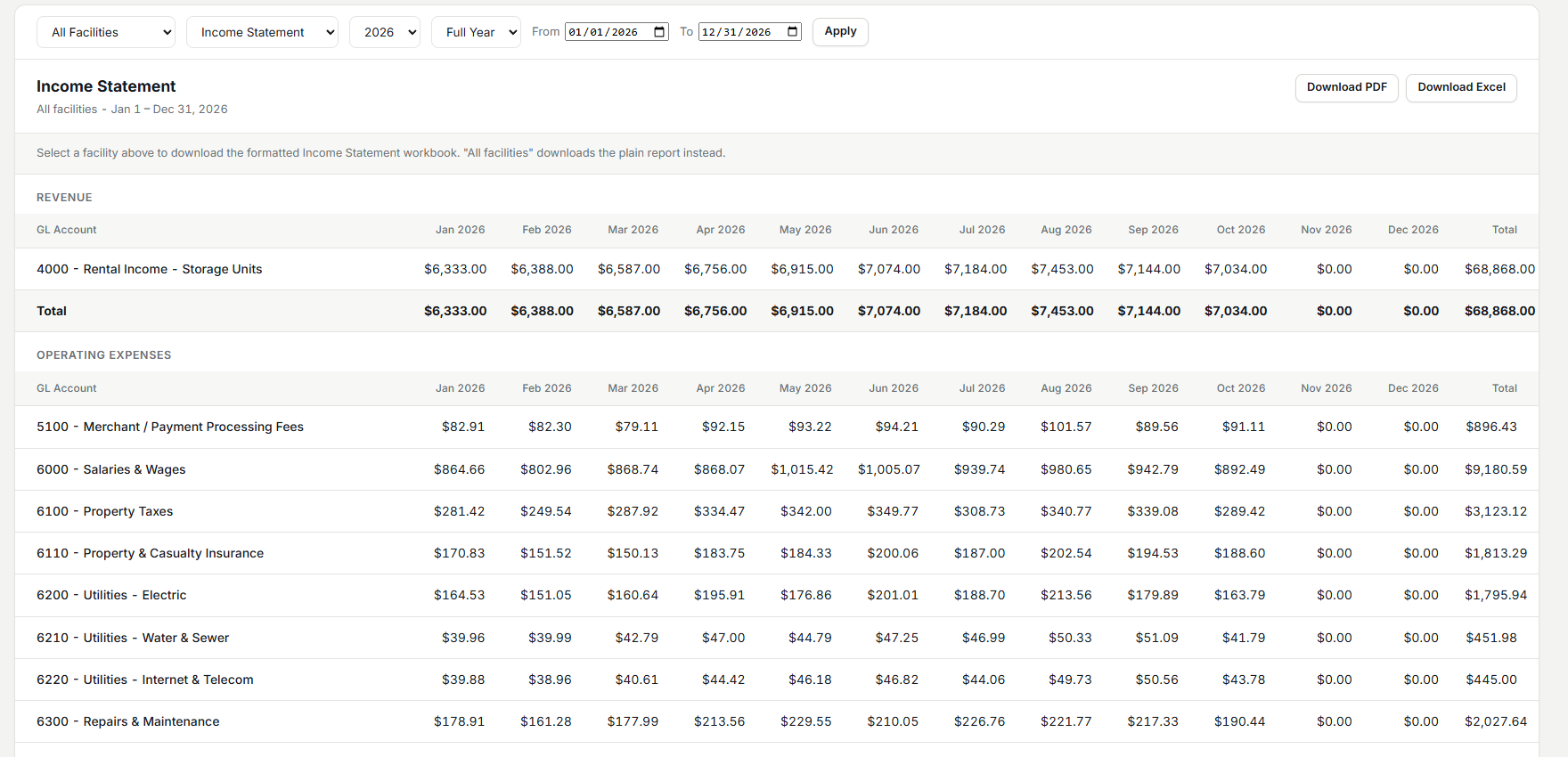Select the 6200 - Utilities - Electric label
This screenshot has height=757, width=1568.
[111, 595]
